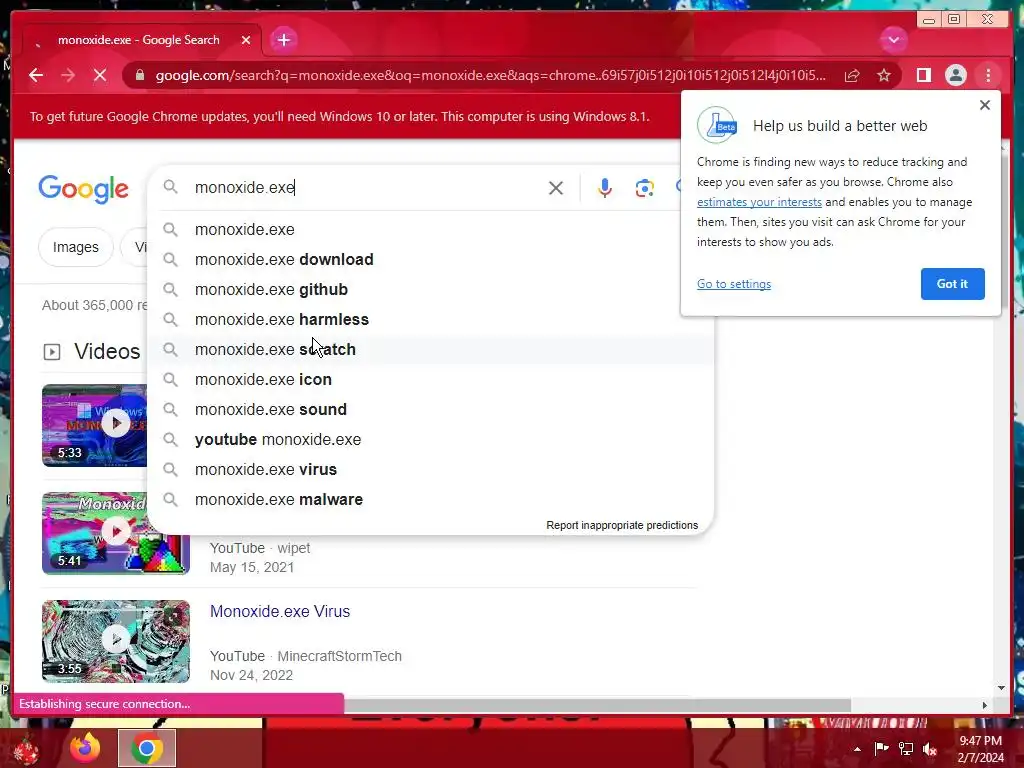
Task: Open Chrome side panel icon
Action: pos(923,75)
